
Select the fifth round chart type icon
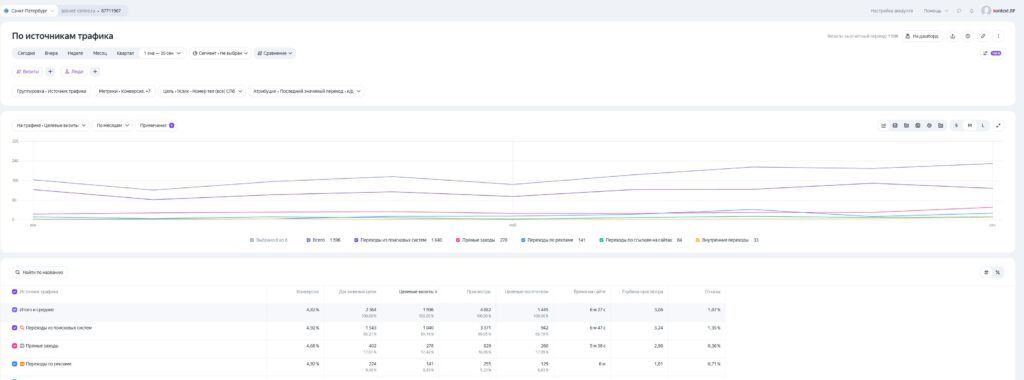[929, 125]
